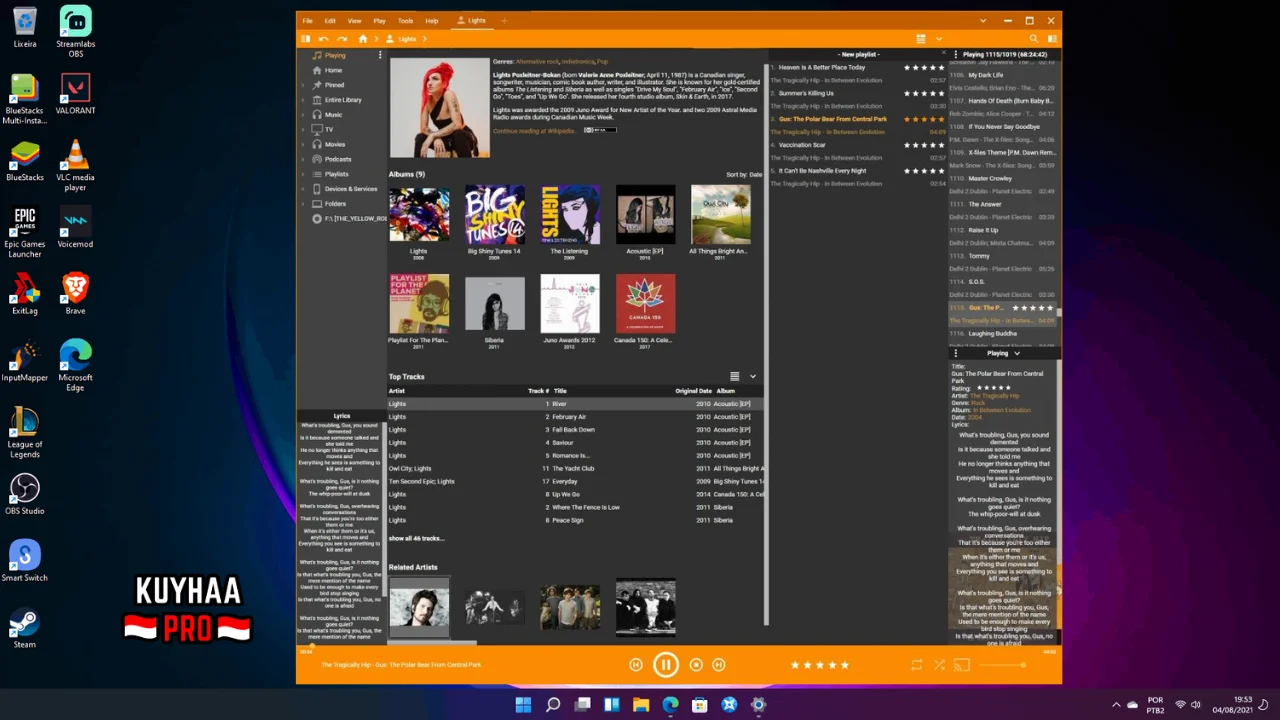Click show all 46 tracks link
The image size is (1280, 720).
point(416,539)
